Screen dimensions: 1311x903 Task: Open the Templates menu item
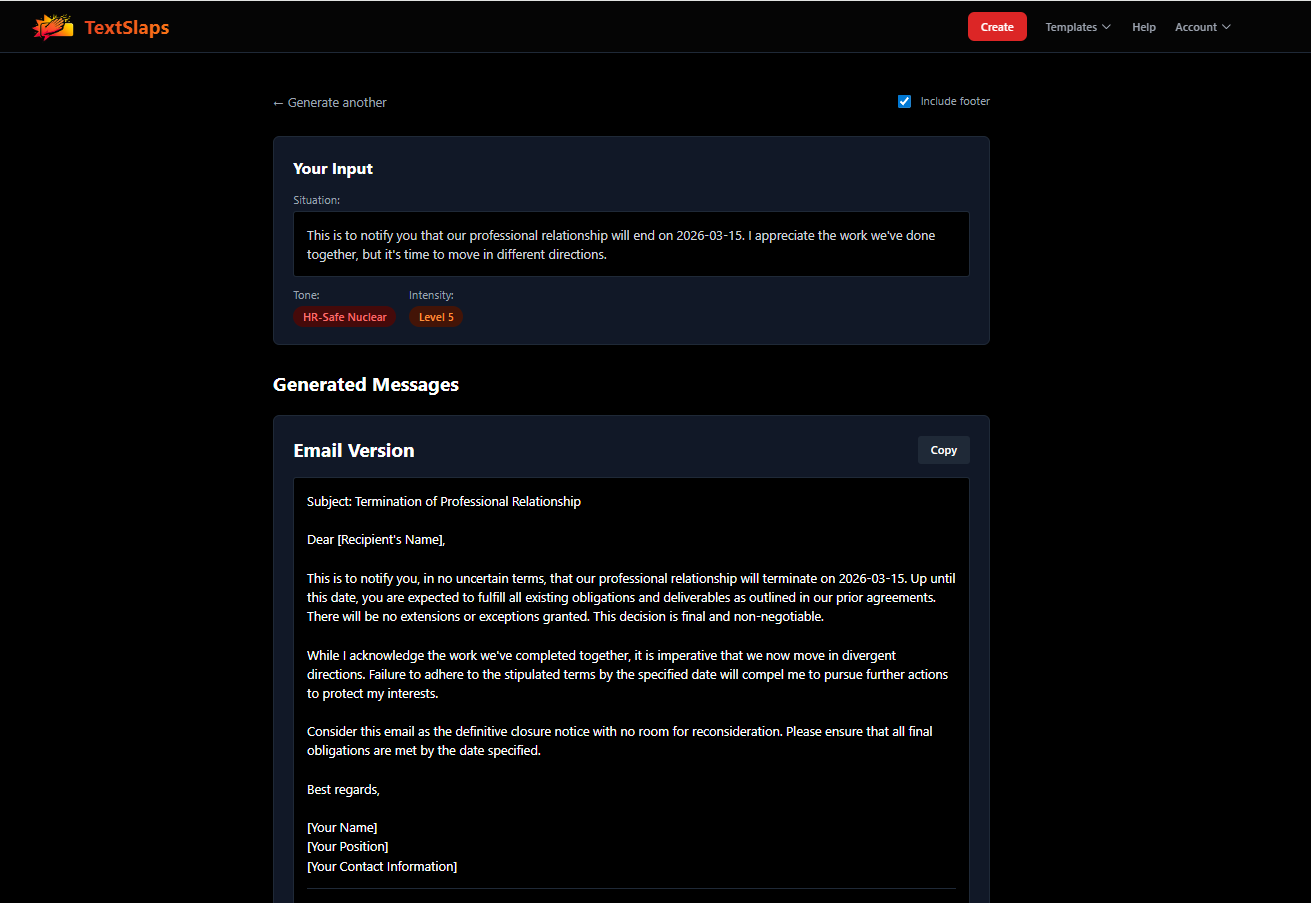click(x=1070, y=27)
